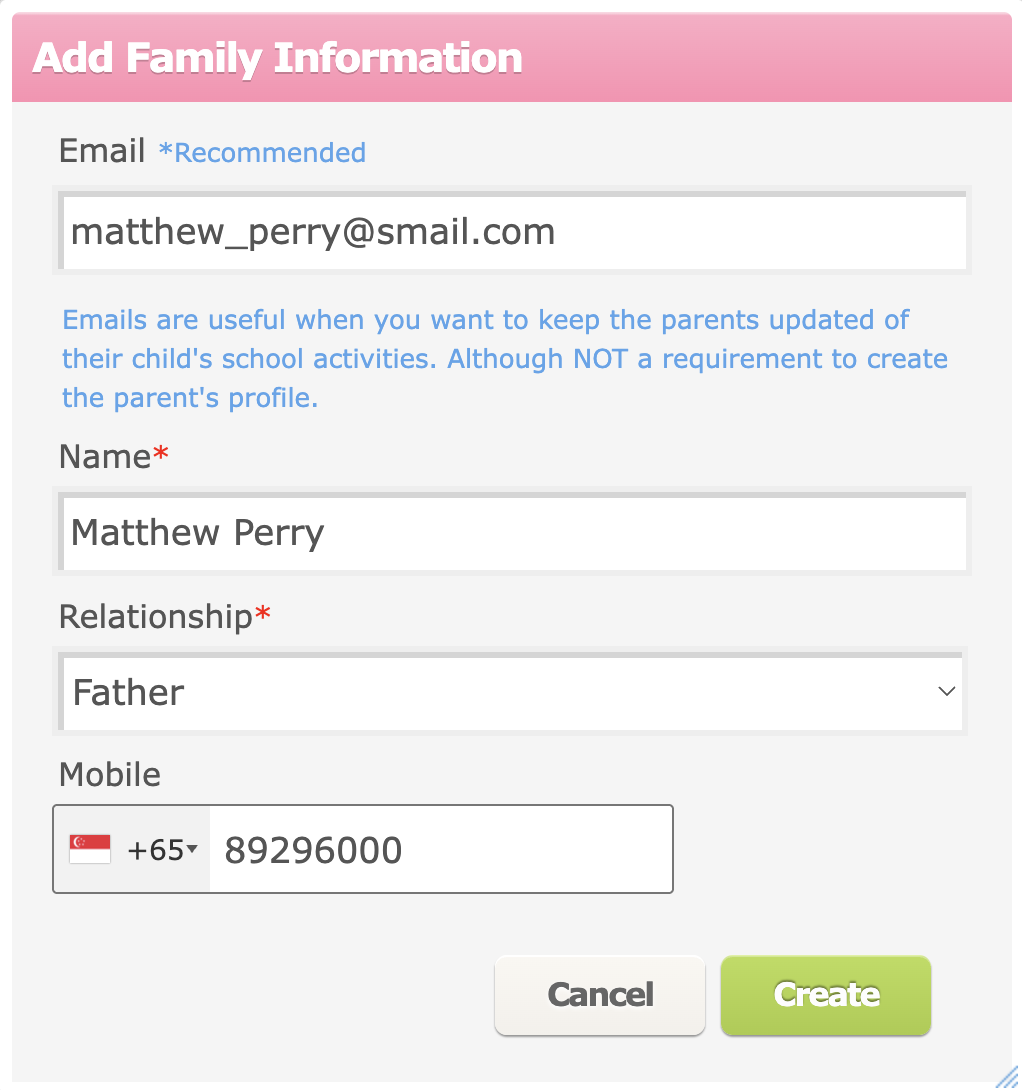Click the red asterisk next to Name
This screenshot has height=1090, width=1022.
tap(161, 456)
